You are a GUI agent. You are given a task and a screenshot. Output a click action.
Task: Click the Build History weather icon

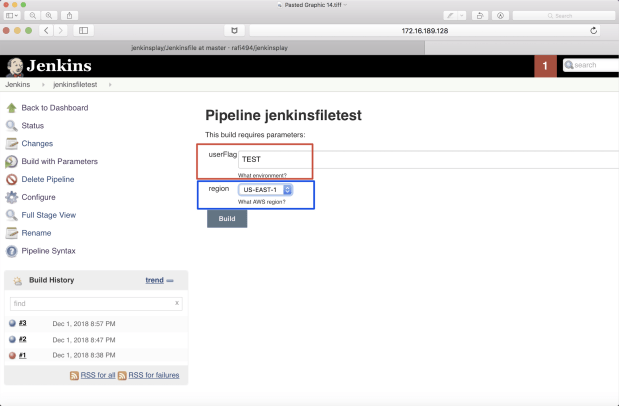click(17, 281)
